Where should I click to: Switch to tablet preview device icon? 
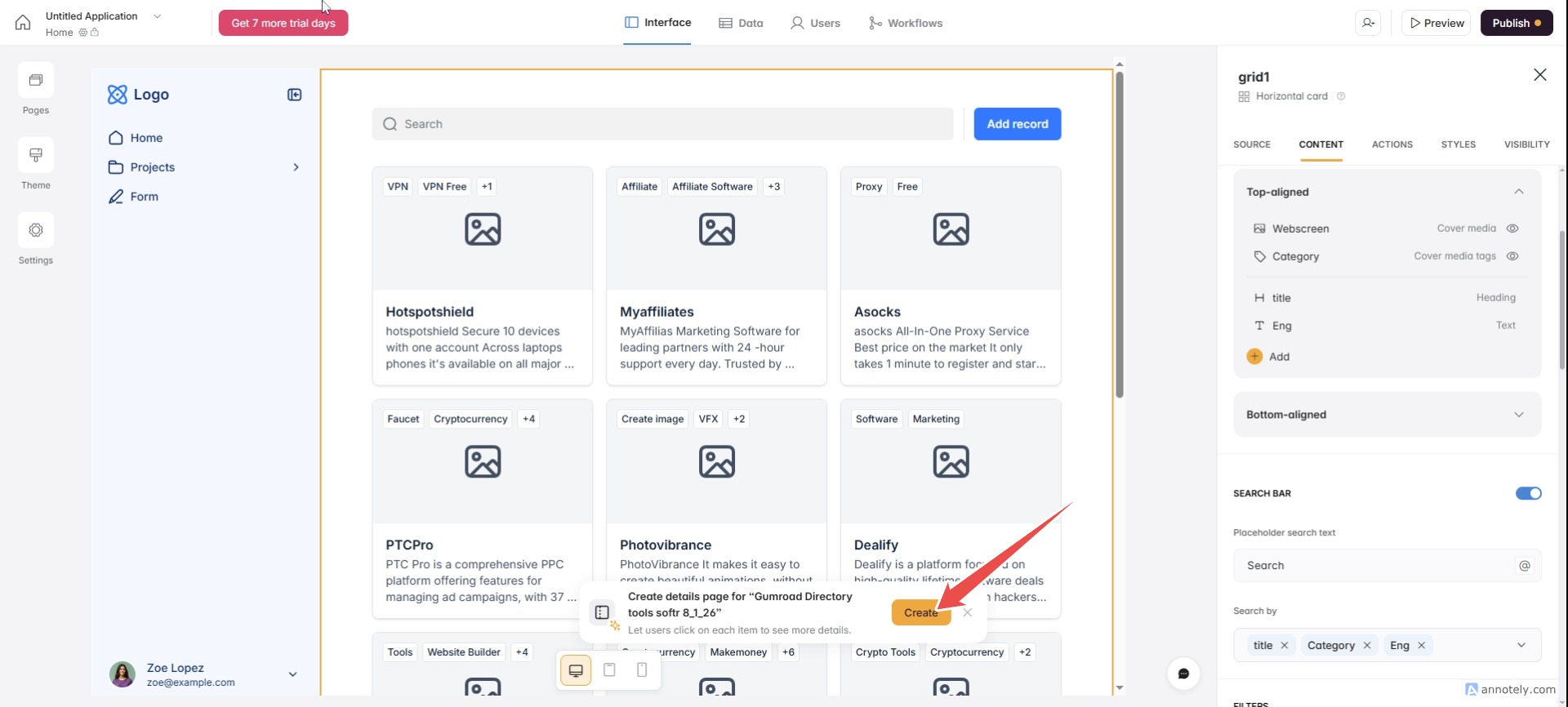pos(609,670)
